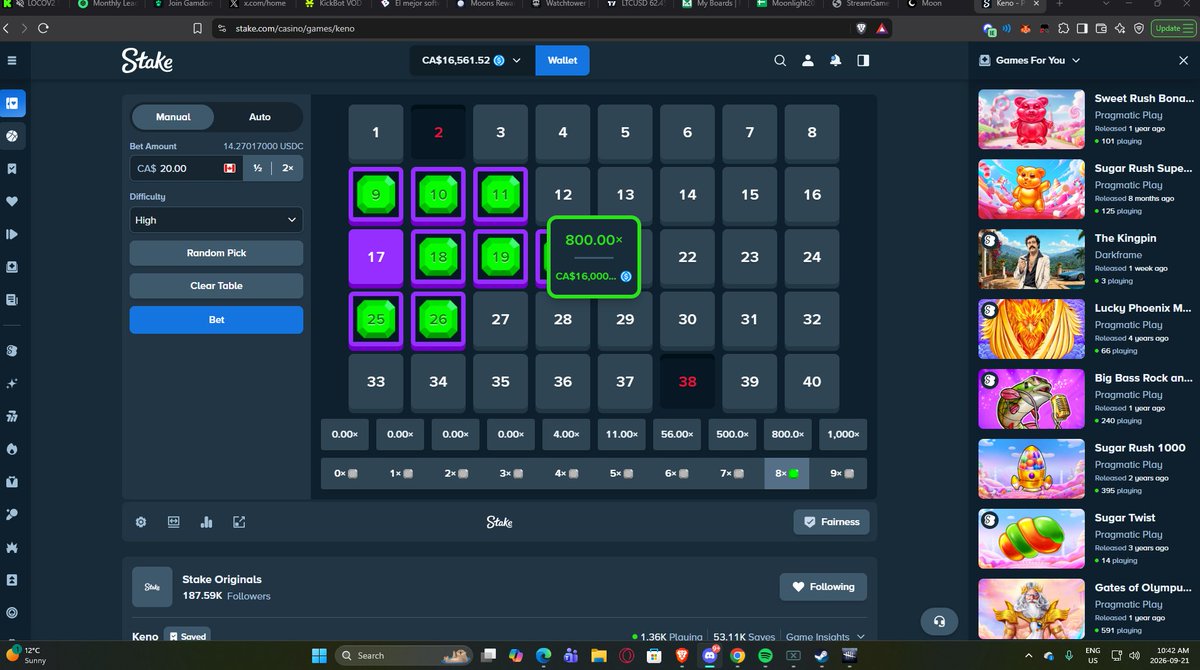Click the 8× hits indicator cell
The image size is (1200, 670).
tap(788, 473)
